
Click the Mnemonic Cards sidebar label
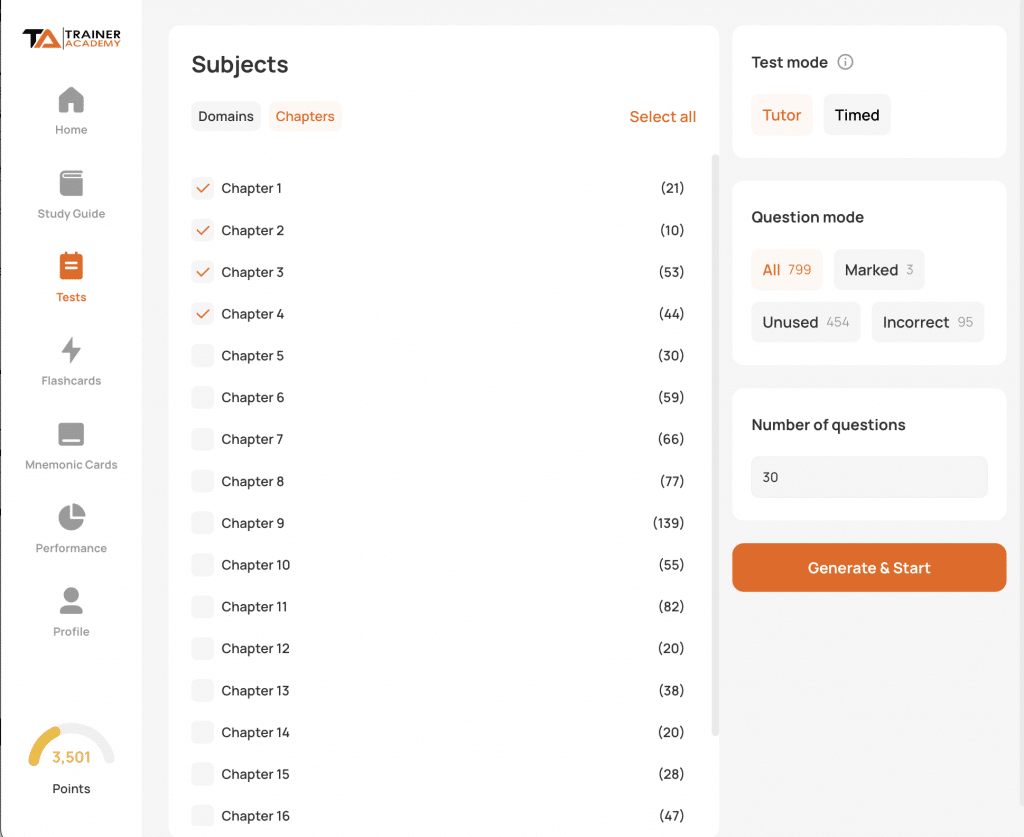pos(71,464)
